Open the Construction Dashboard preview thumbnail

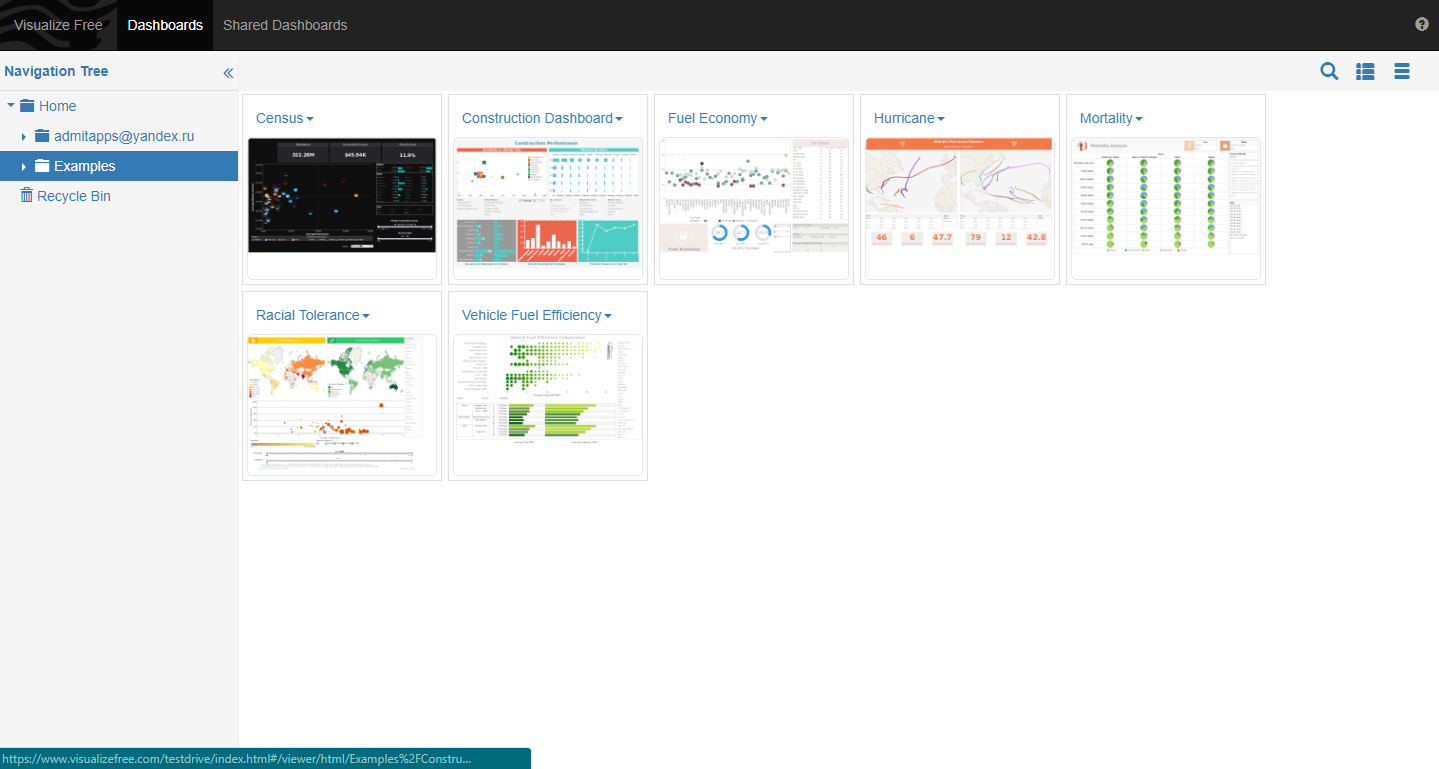(548, 208)
